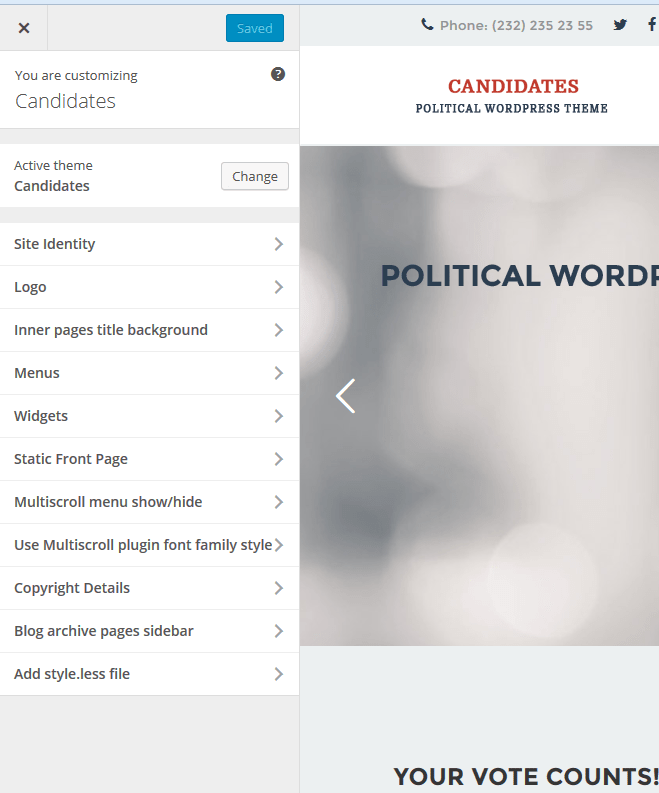The height and width of the screenshot is (793, 659).
Task: Open the Twitter bird icon link
Action: point(620,25)
